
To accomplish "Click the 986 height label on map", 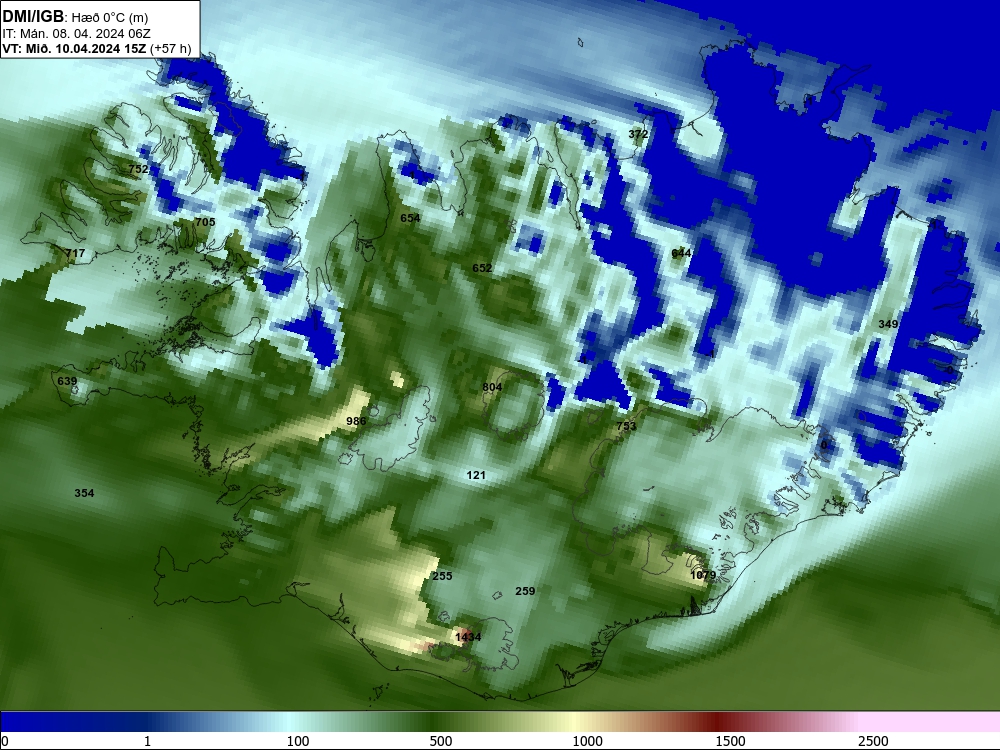I will 356,421.
